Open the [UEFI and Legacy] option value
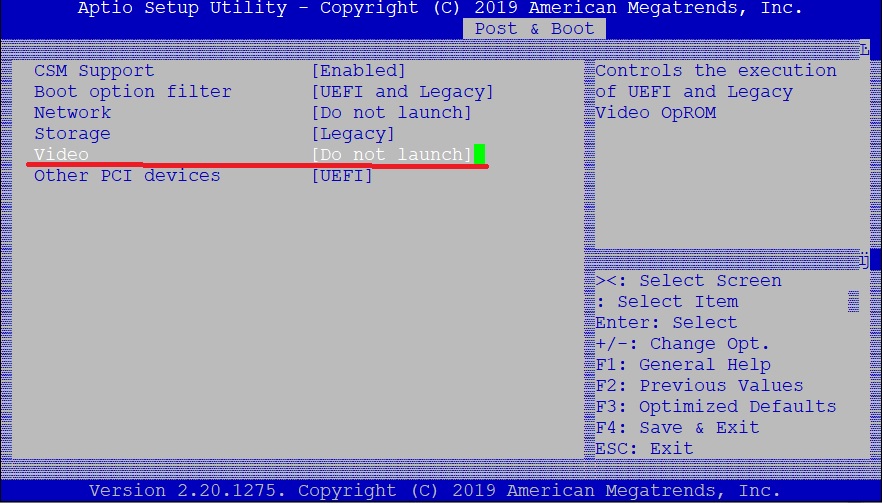Screen dimensions: 882x503 (402, 92)
